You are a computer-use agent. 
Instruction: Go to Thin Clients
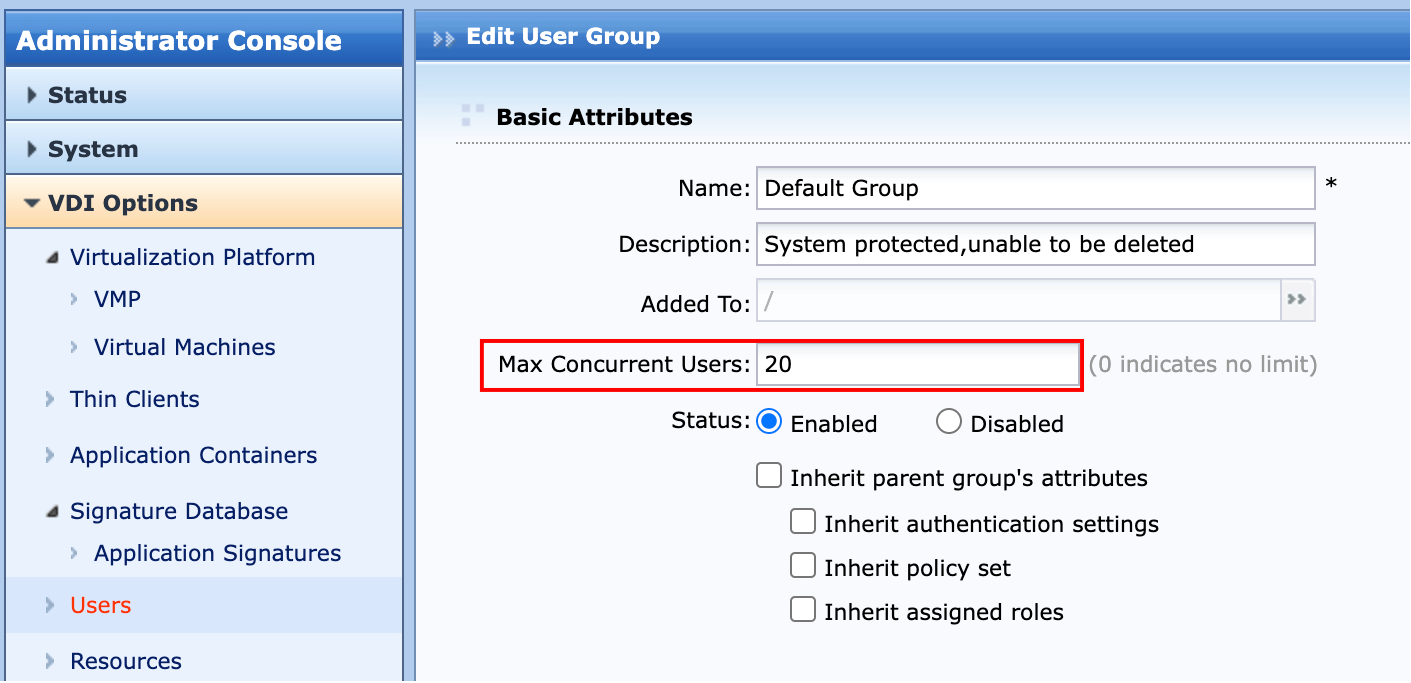coord(134,399)
